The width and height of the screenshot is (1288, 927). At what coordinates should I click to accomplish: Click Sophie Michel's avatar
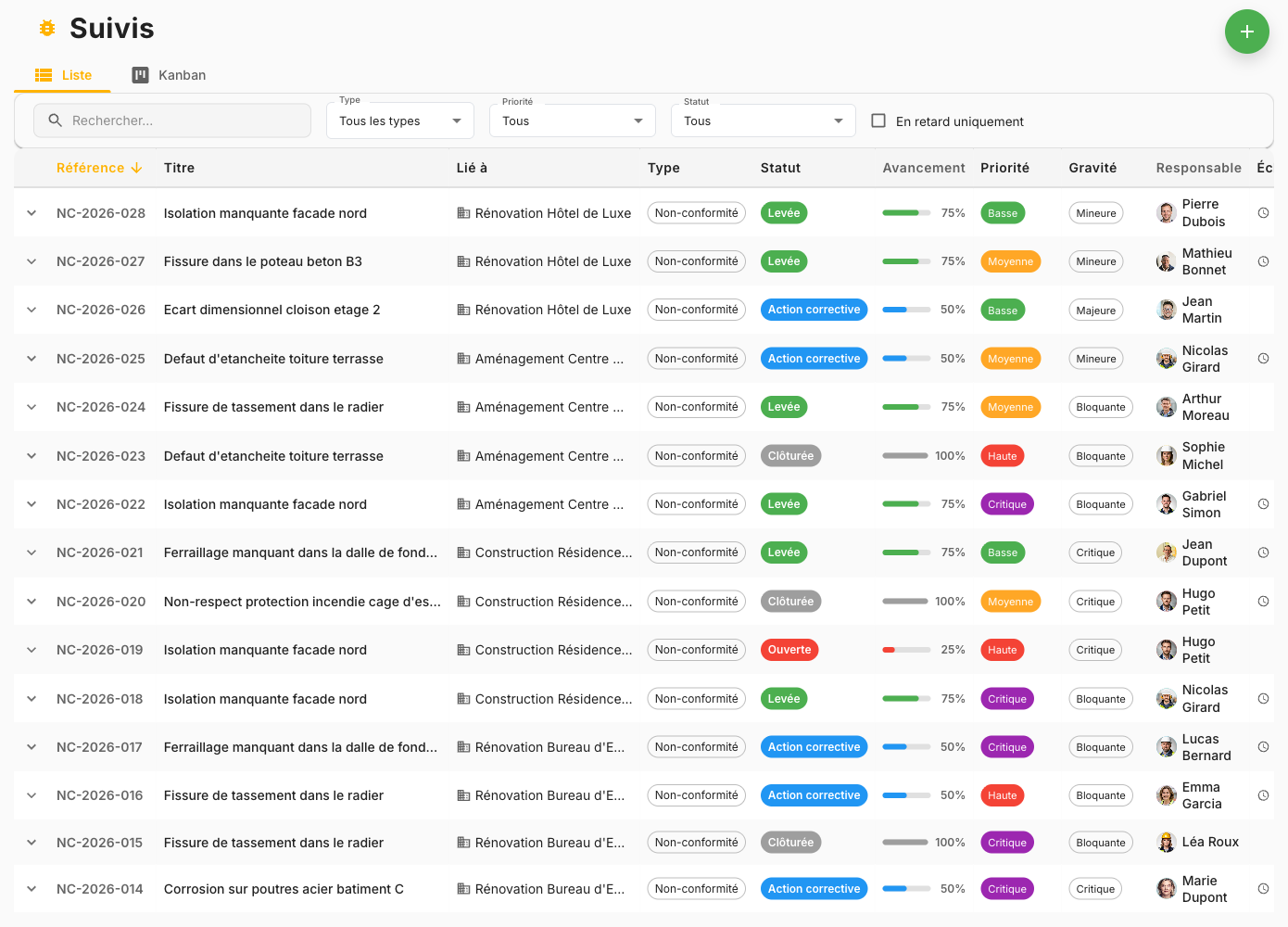click(1167, 456)
